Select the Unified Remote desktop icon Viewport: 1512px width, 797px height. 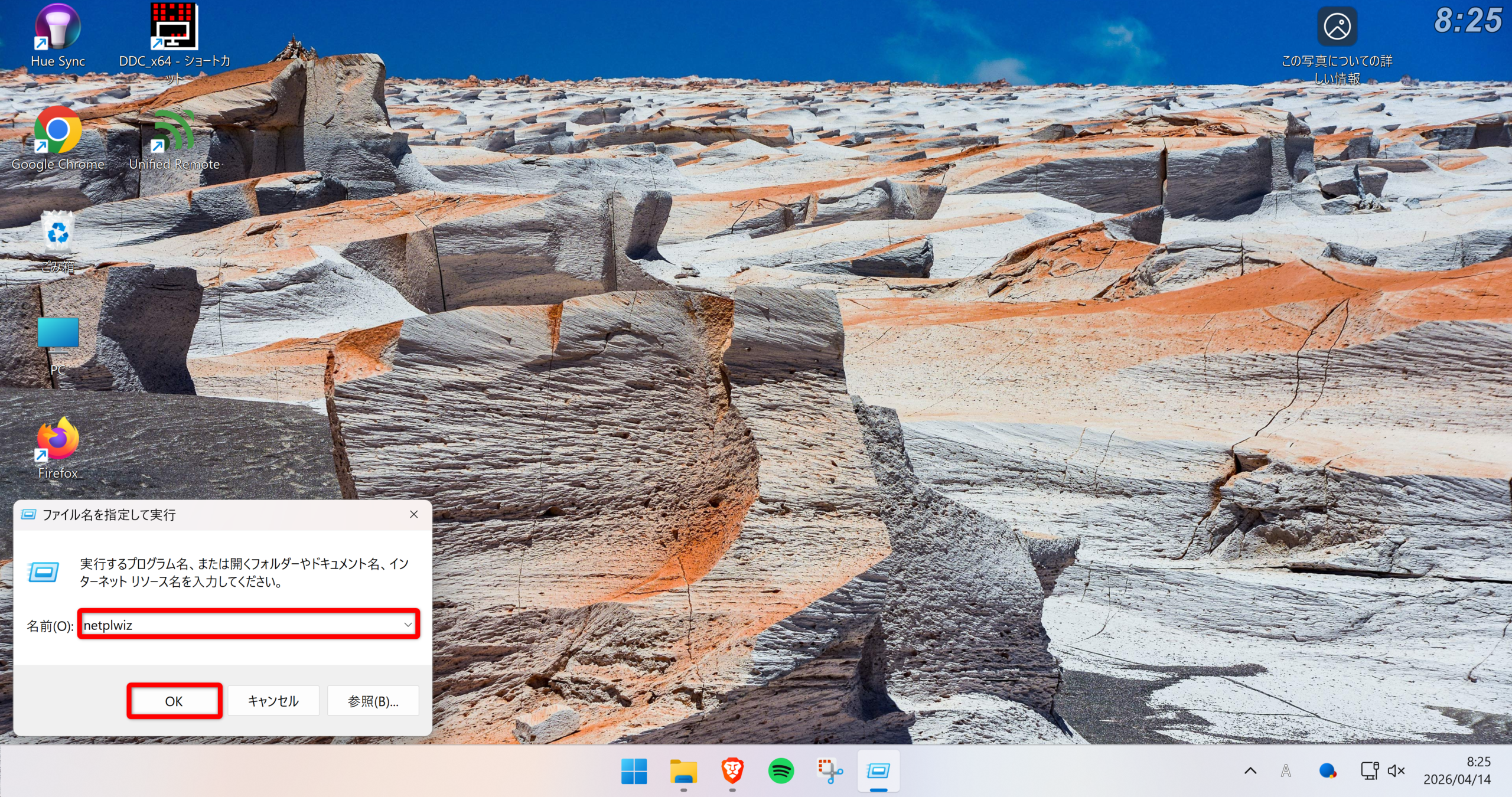pyautogui.click(x=174, y=131)
